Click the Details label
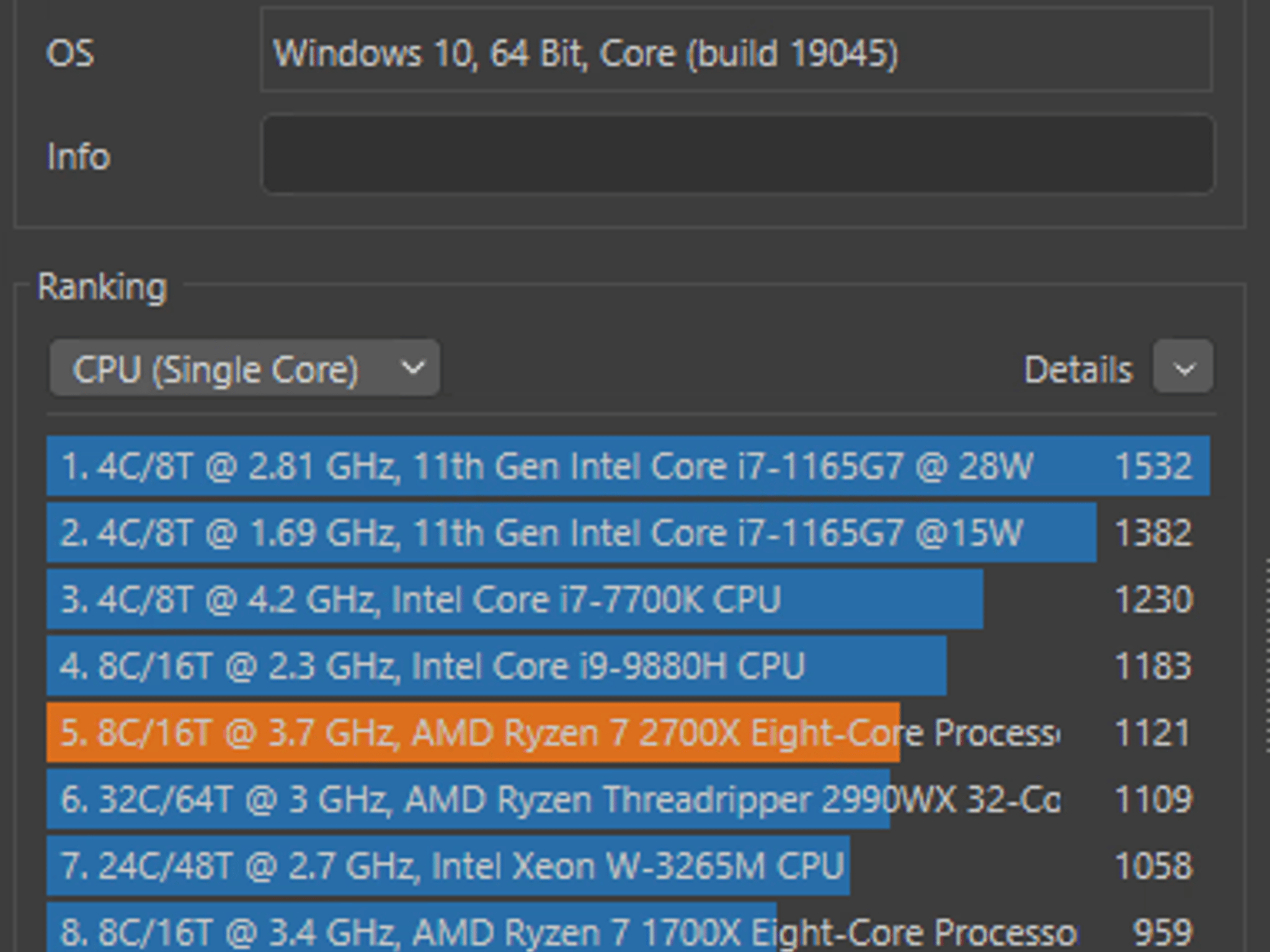Image resolution: width=1270 pixels, height=952 pixels. (x=1078, y=370)
